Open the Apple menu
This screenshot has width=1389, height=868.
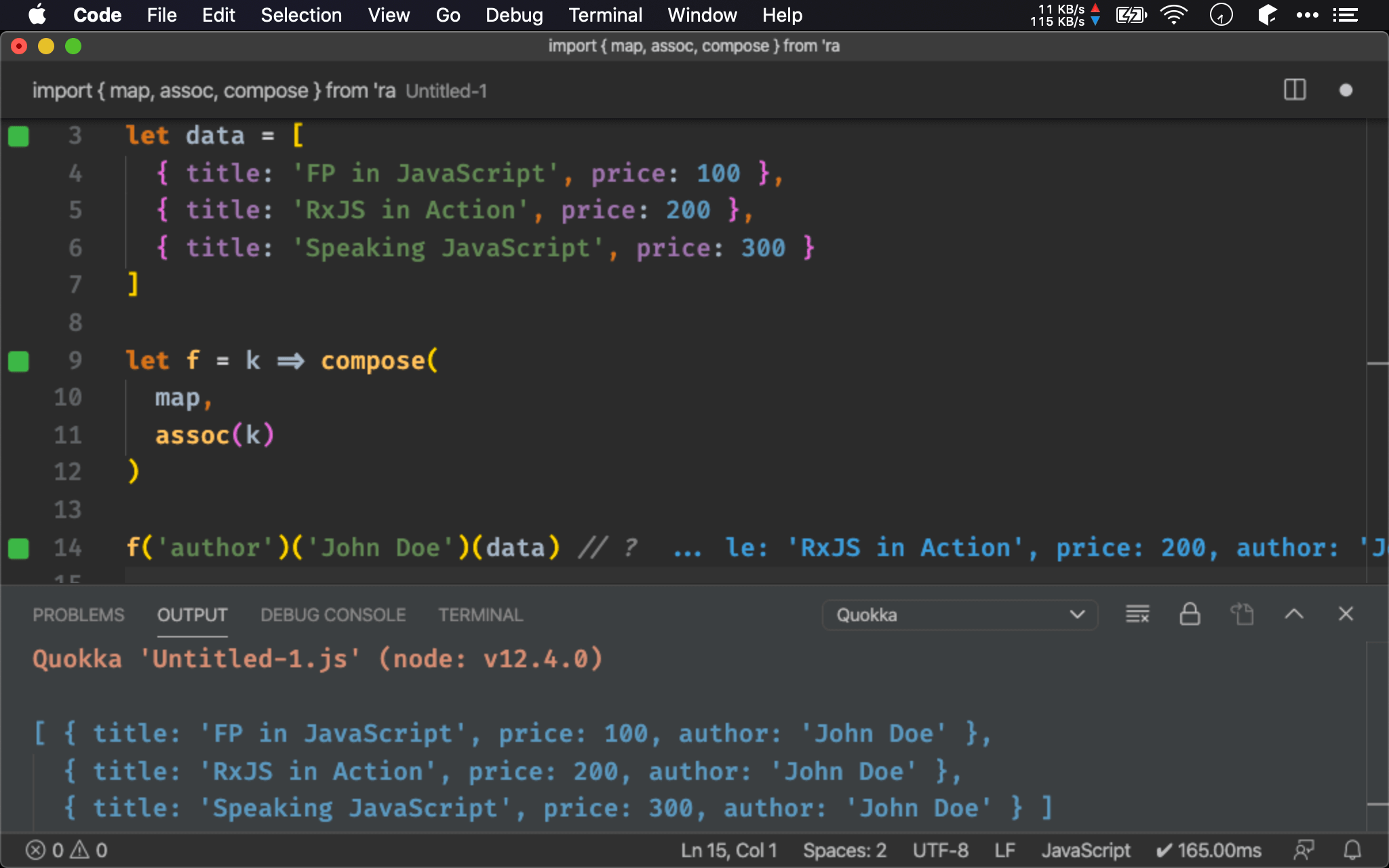(x=37, y=15)
